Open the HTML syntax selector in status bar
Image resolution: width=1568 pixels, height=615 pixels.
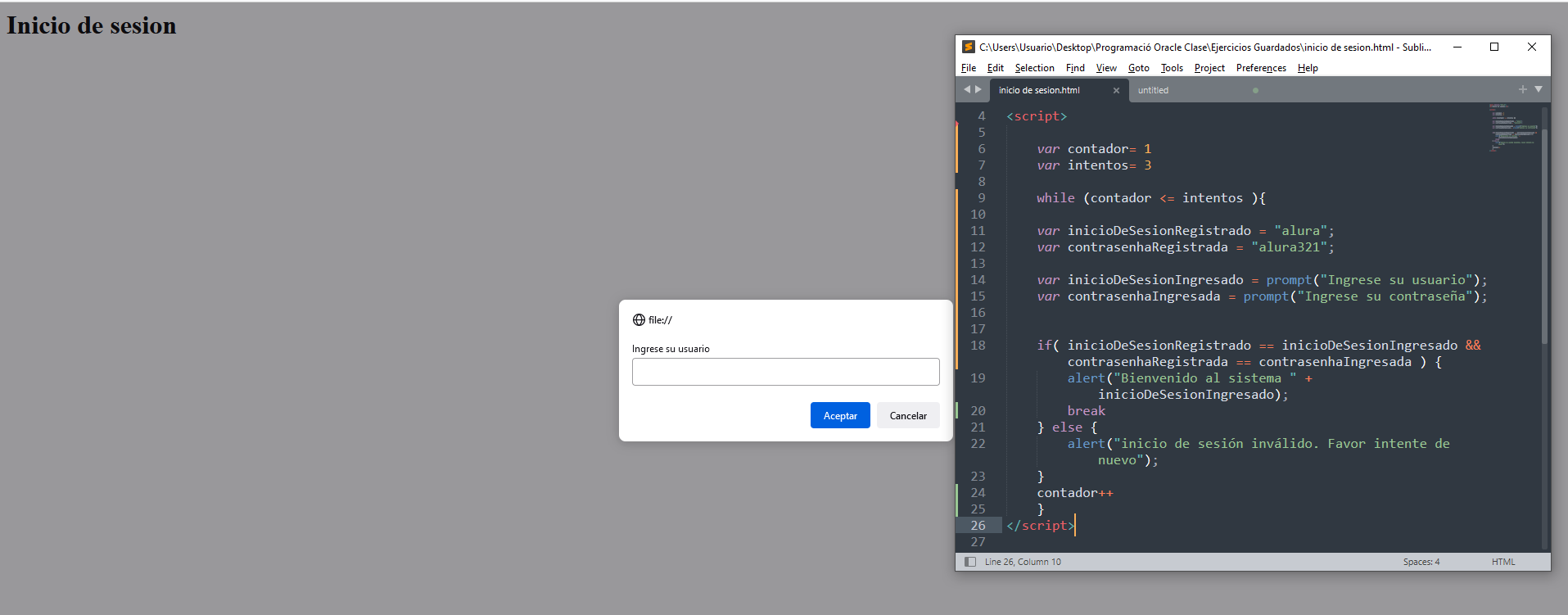point(1503,562)
